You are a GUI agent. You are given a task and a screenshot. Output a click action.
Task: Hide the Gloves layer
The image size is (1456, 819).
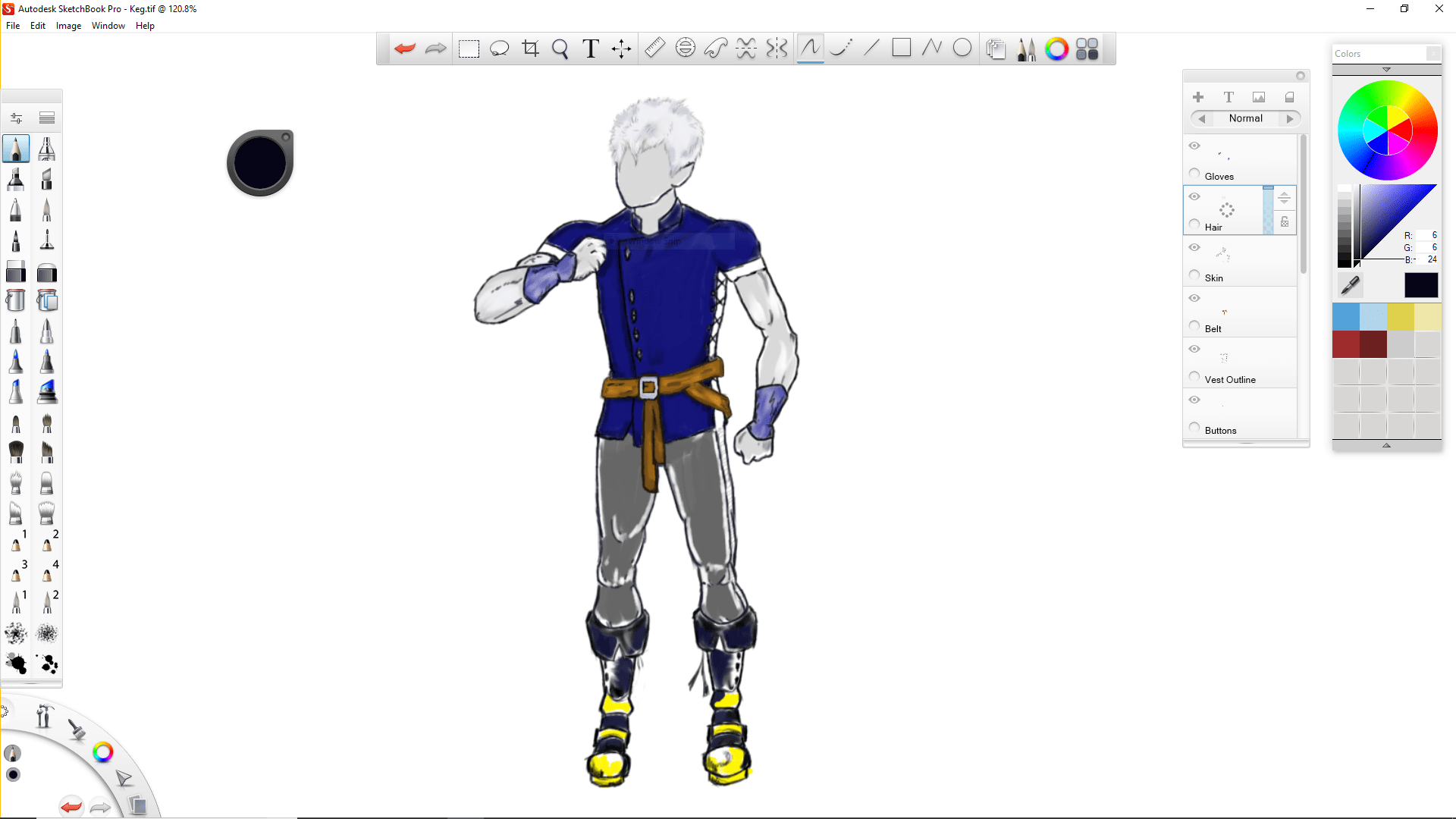[1194, 146]
